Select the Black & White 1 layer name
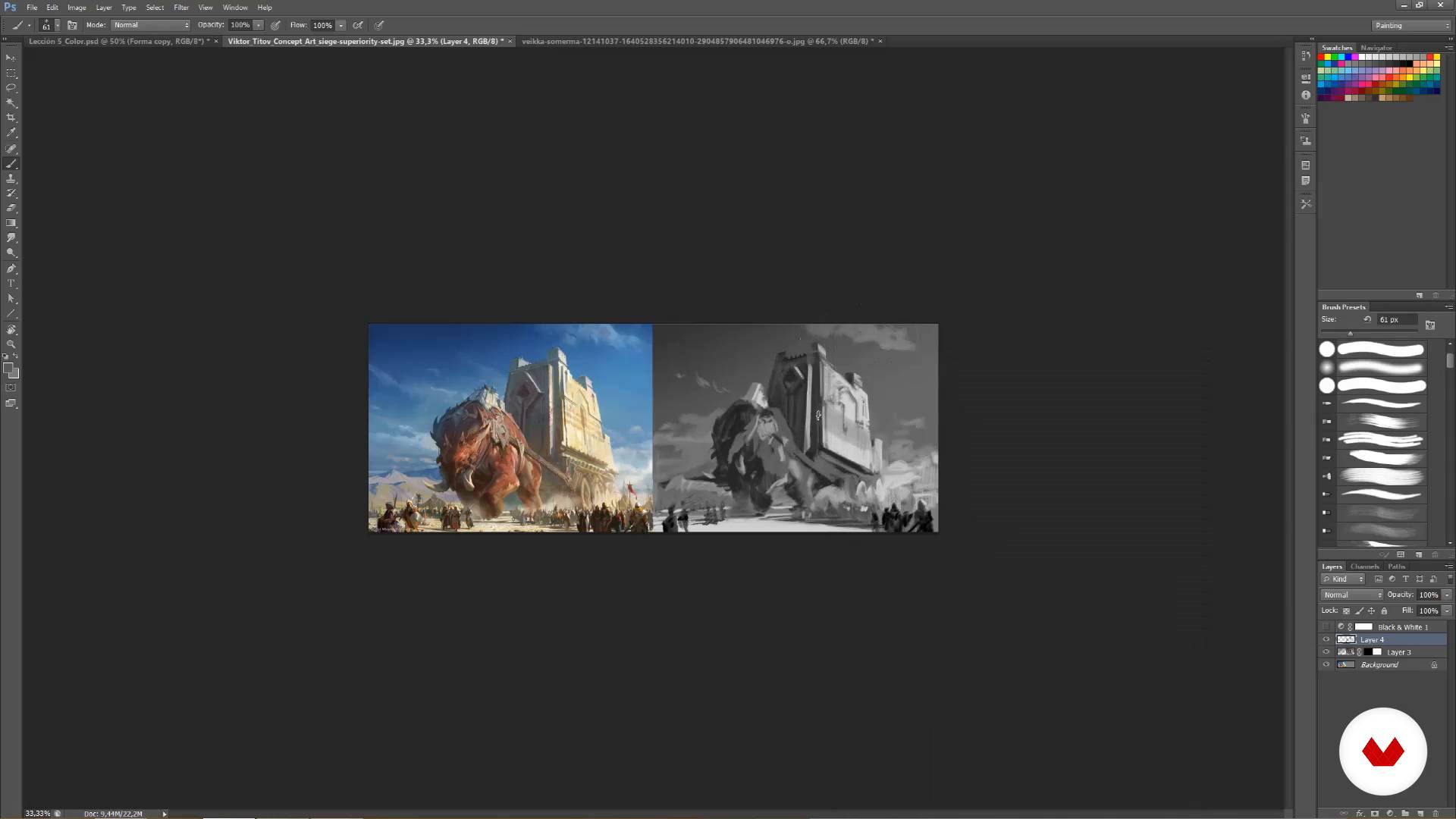Viewport: 1456px width, 819px height. click(x=1403, y=627)
